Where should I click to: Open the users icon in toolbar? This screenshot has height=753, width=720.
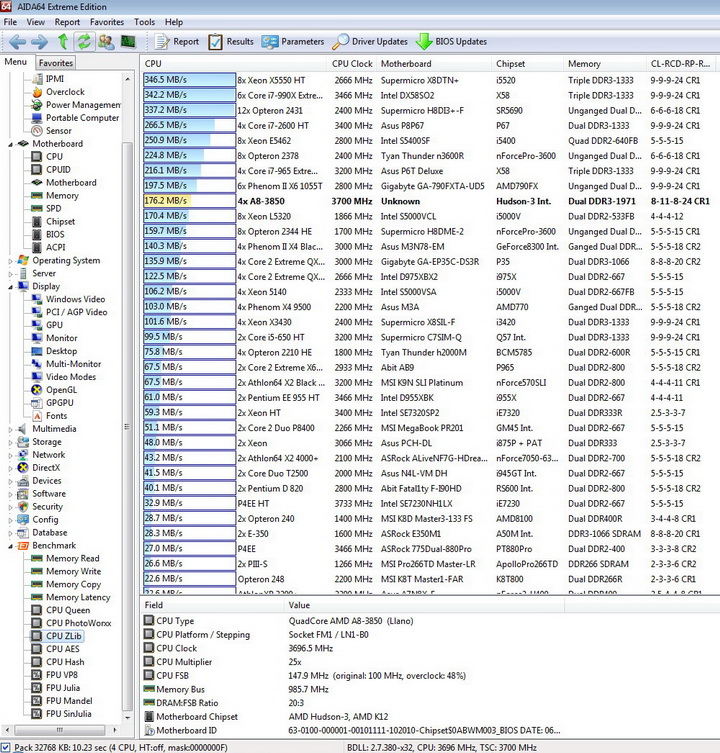click(106, 42)
